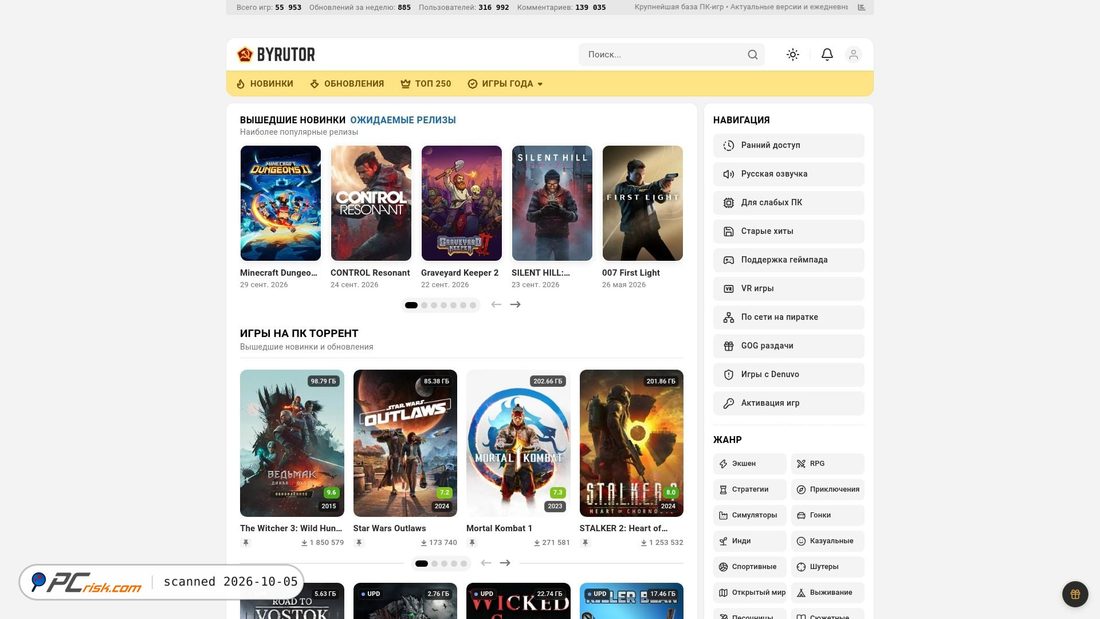Go to ТОП 250 section
The image size is (1100, 619).
point(426,84)
